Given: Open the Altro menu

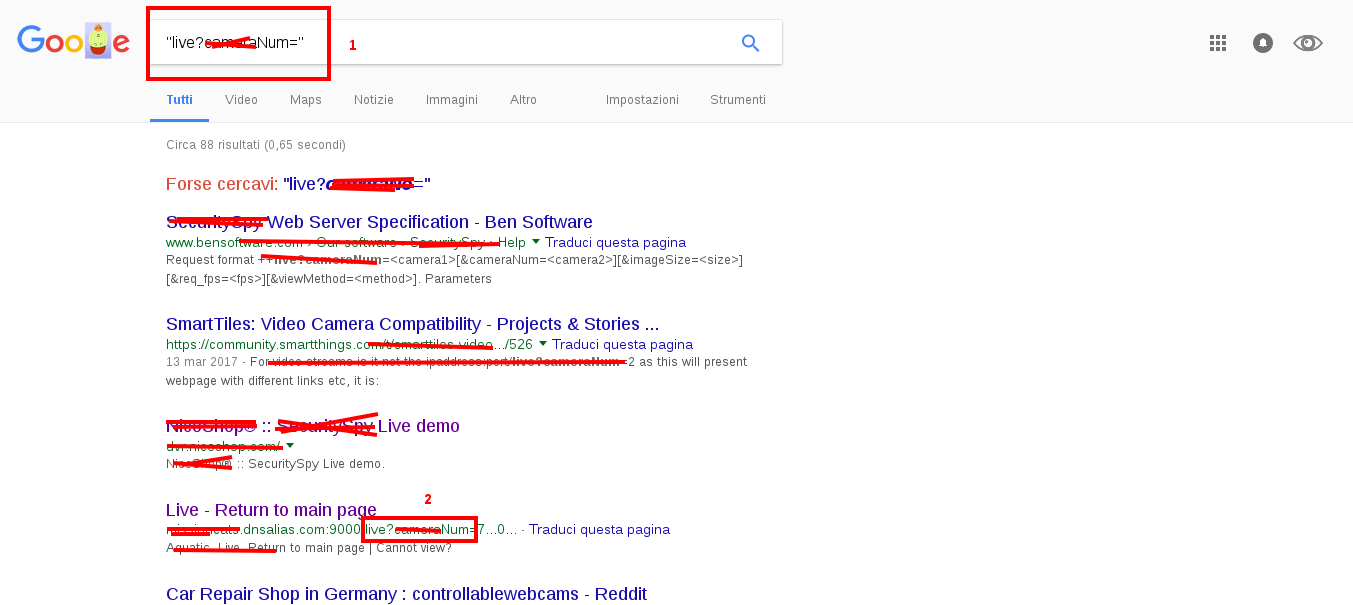Looking at the screenshot, I should click(523, 100).
